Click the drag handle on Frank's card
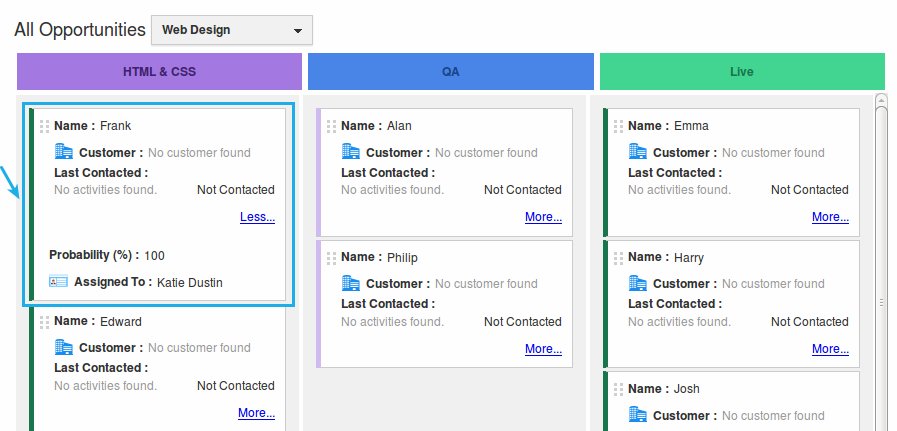This screenshot has width=897, height=431. pyautogui.click(x=44, y=126)
